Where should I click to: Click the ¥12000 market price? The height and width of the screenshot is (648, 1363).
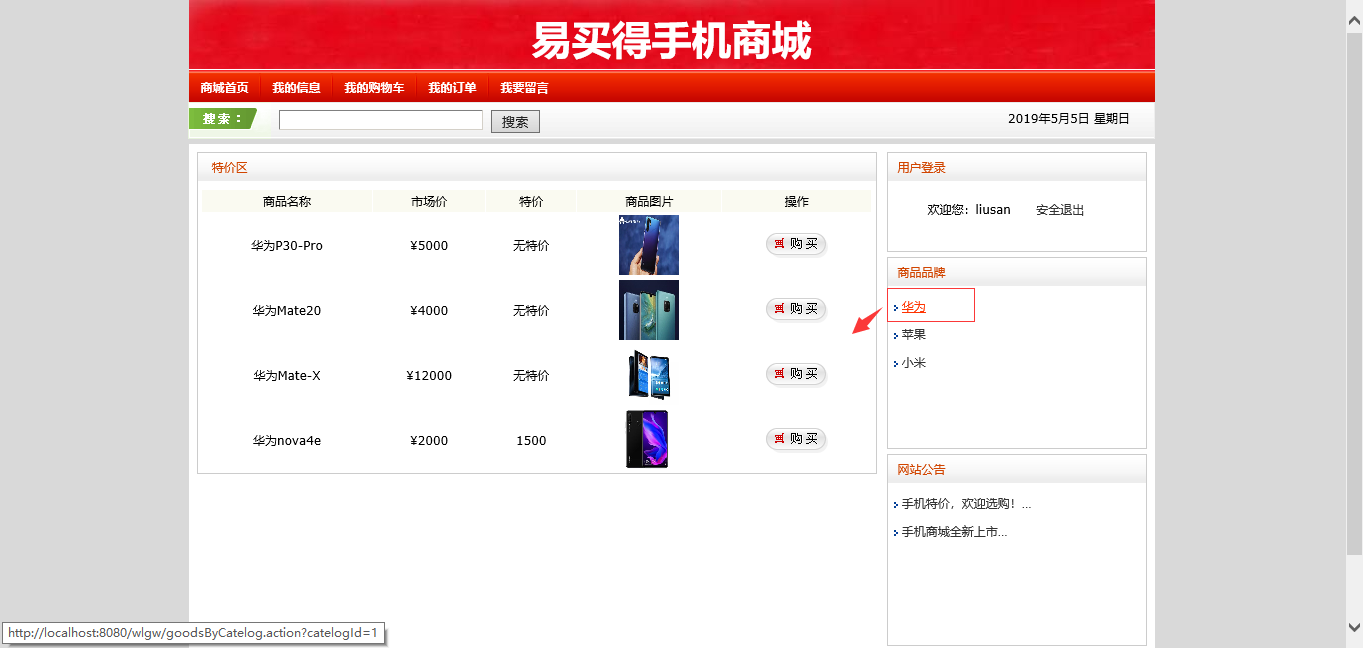[429, 376]
